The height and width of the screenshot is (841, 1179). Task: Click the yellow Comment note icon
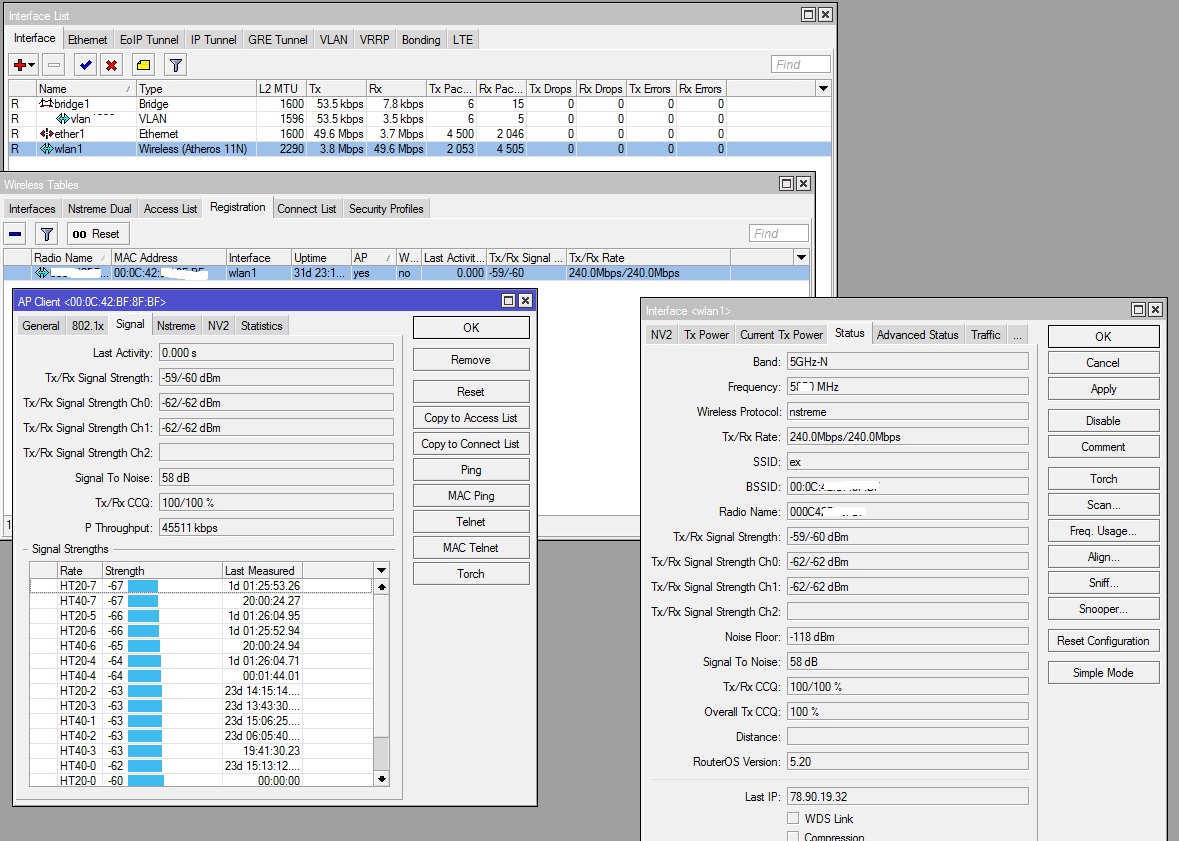(144, 65)
